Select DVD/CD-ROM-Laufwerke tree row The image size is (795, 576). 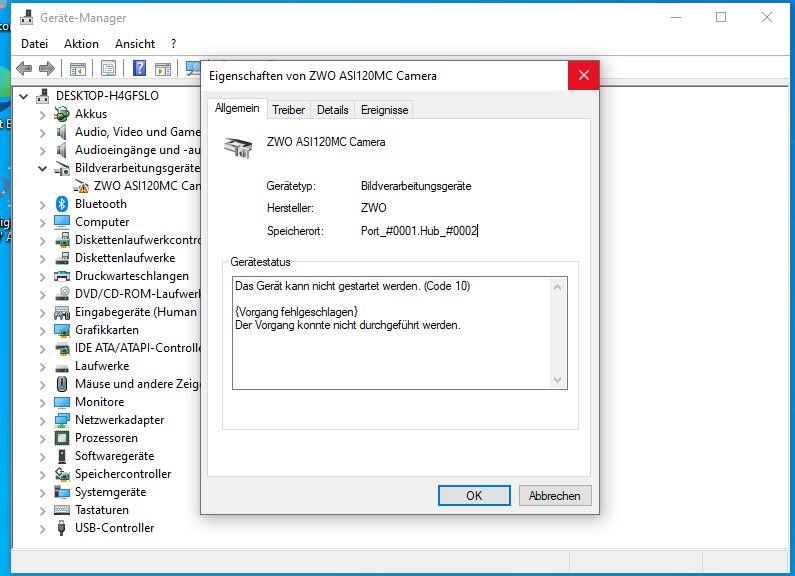(x=137, y=294)
